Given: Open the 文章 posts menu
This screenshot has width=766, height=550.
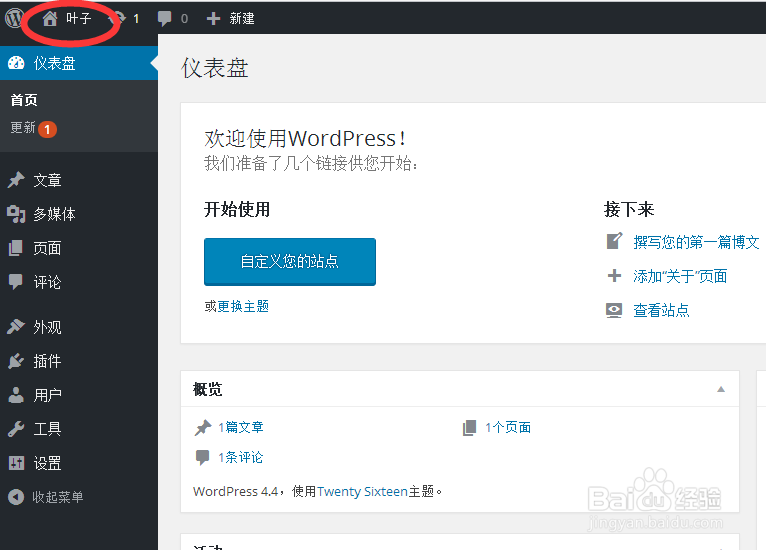Looking at the screenshot, I should coord(47,180).
